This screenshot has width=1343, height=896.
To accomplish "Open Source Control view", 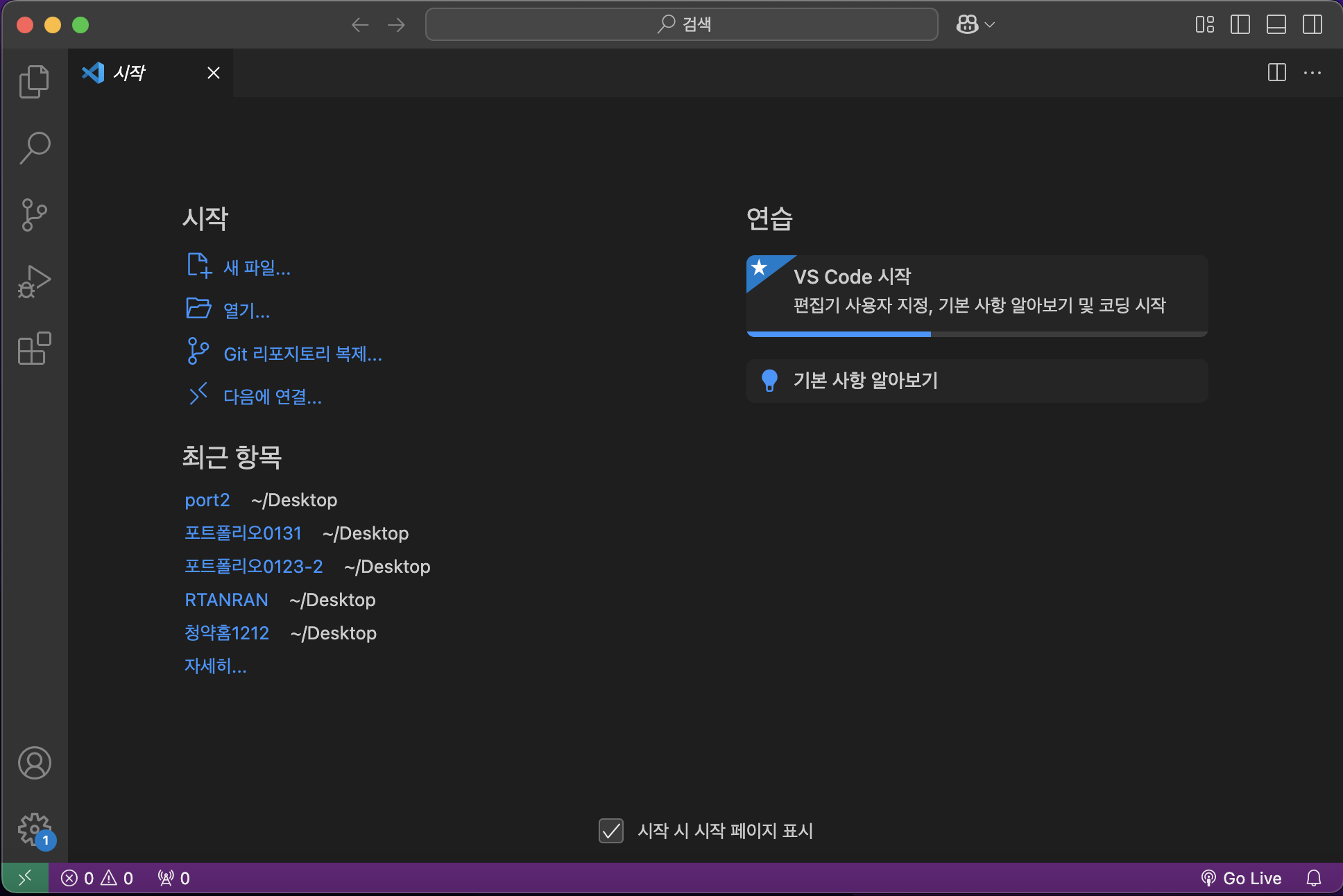I will (x=34, y=214).
